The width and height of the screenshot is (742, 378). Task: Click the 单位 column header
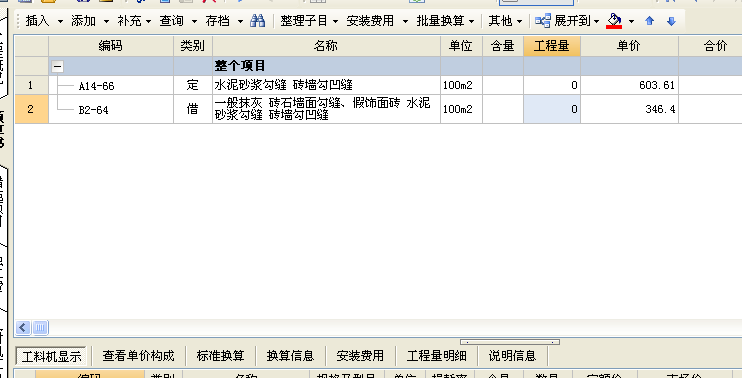coord(461,46)
